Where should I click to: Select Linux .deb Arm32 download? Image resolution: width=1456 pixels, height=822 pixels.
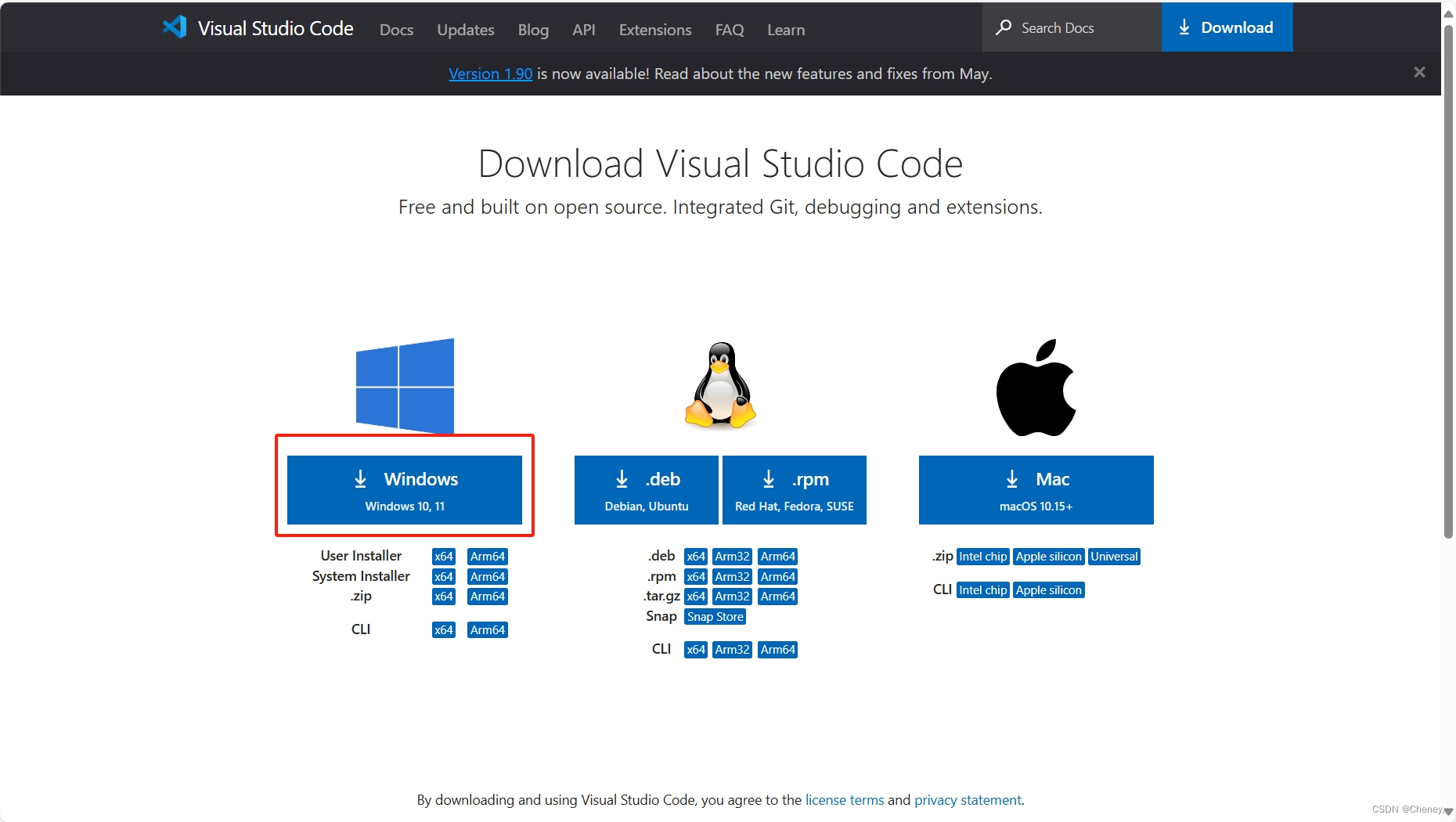733,557
